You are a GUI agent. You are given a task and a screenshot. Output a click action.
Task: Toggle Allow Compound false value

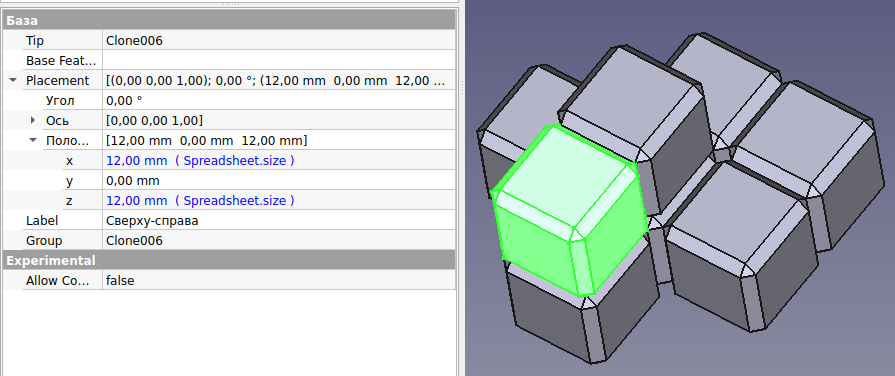(279, 281)
